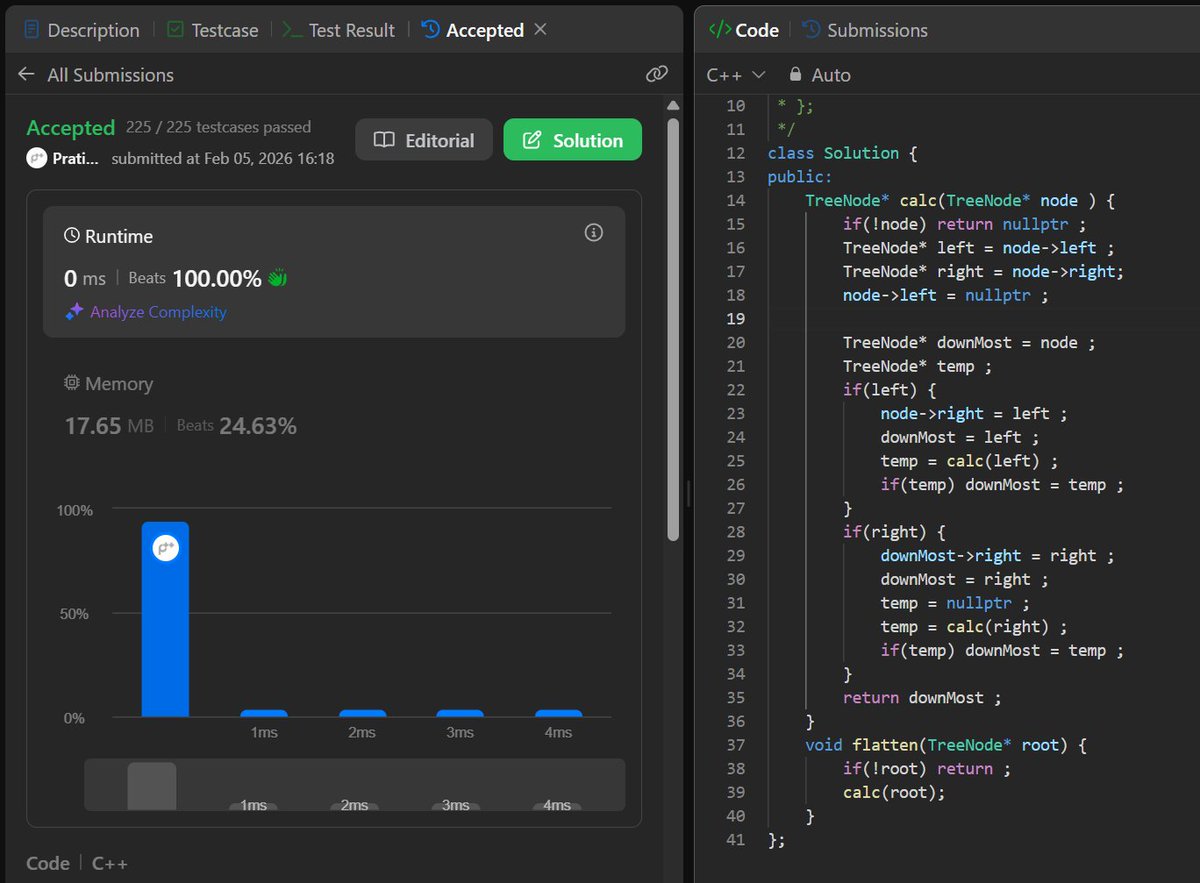Click 'return downMost ;' code line

pos(922,698)
